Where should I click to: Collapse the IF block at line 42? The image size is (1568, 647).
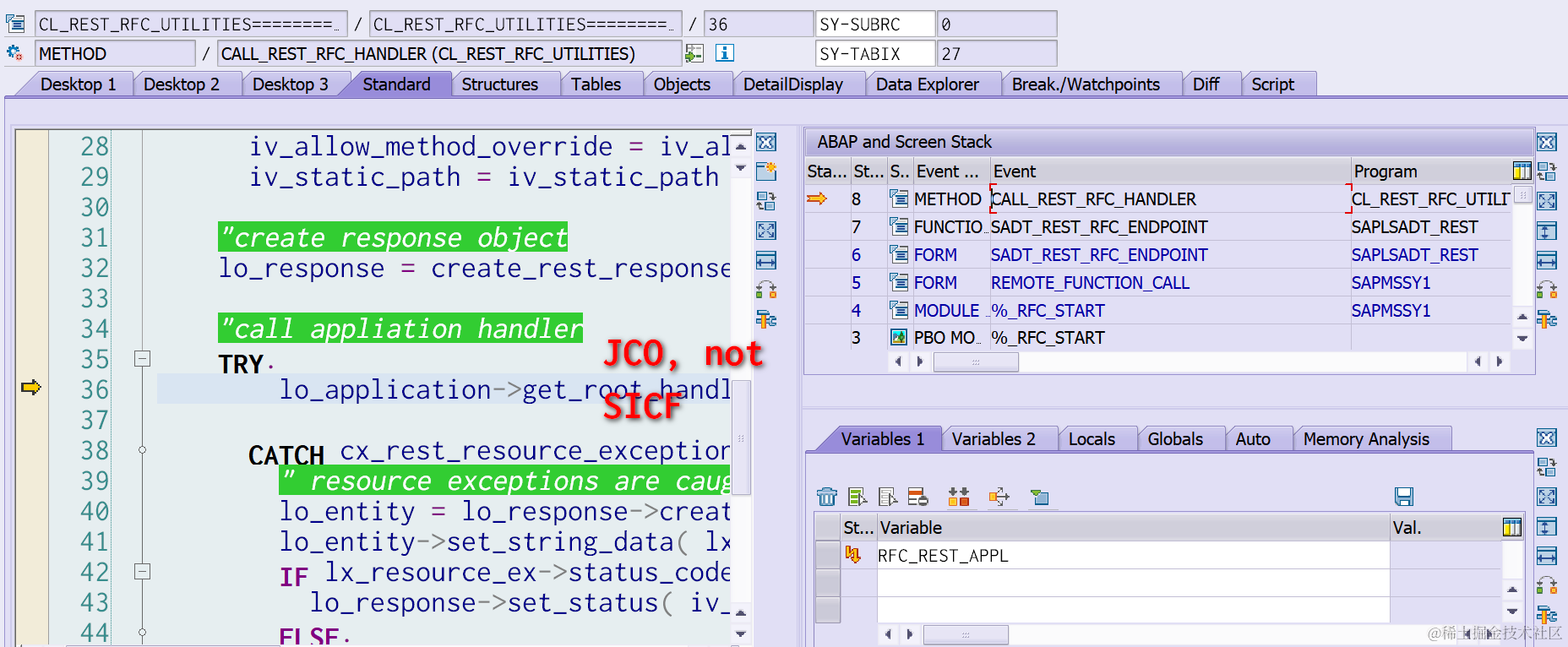143,572
